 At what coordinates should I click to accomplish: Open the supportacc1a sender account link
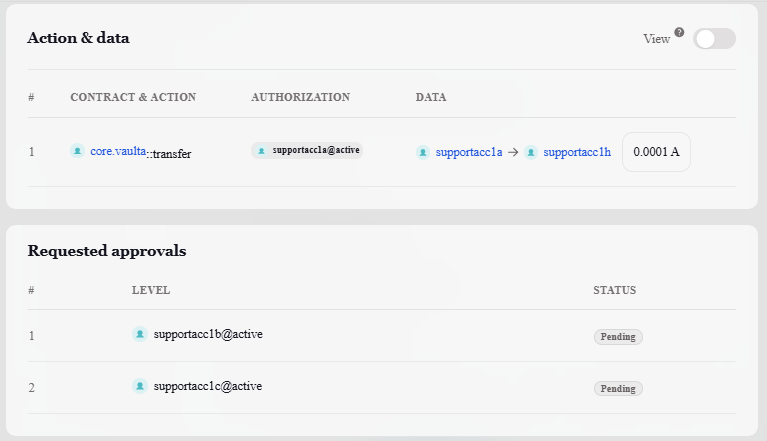pyautogui.click(x=469, y=152)
